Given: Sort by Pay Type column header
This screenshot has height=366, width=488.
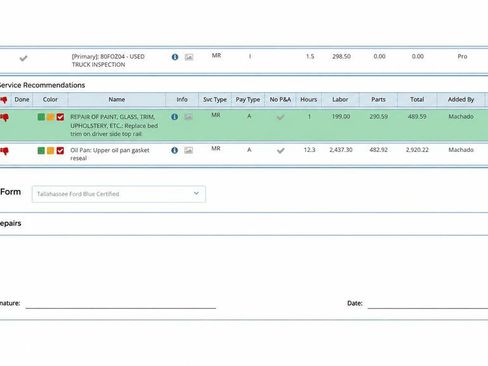Looking at the screenshot, I should click(248, 100).
